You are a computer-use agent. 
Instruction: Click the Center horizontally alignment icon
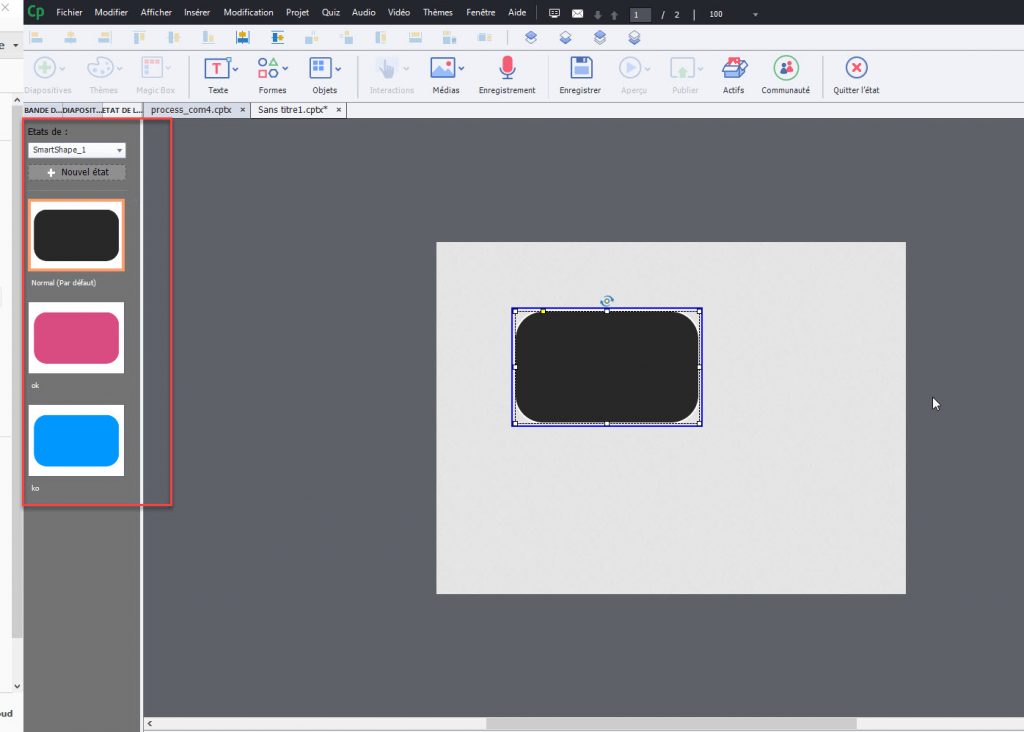(x=71, y=38)
